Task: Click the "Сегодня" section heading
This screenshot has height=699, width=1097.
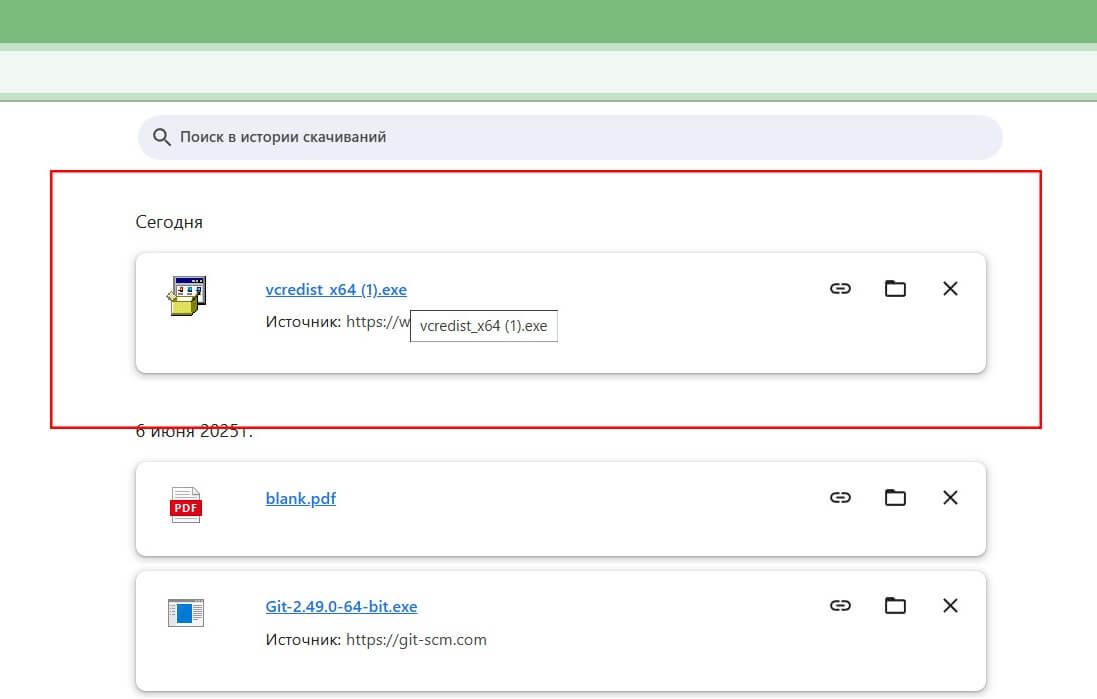Action: [x=169, y=222]
